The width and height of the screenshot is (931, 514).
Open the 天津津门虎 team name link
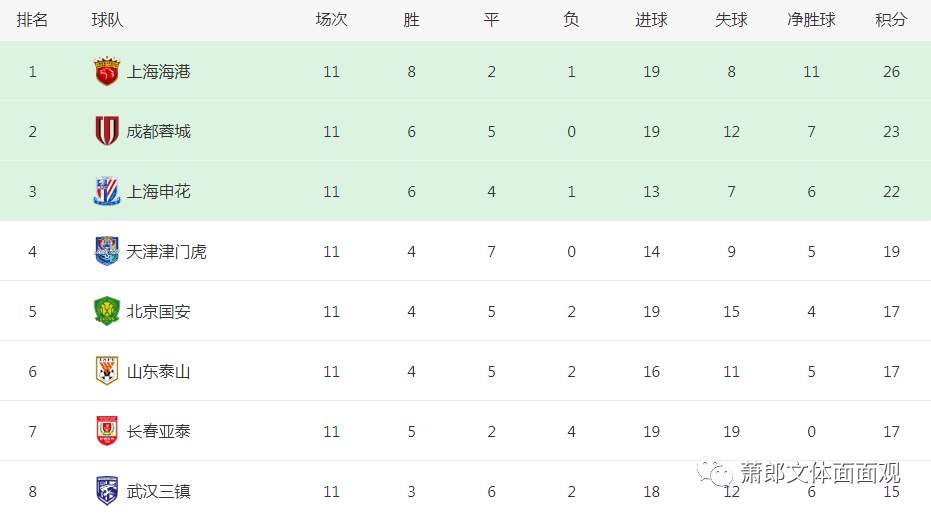point(167,252)
